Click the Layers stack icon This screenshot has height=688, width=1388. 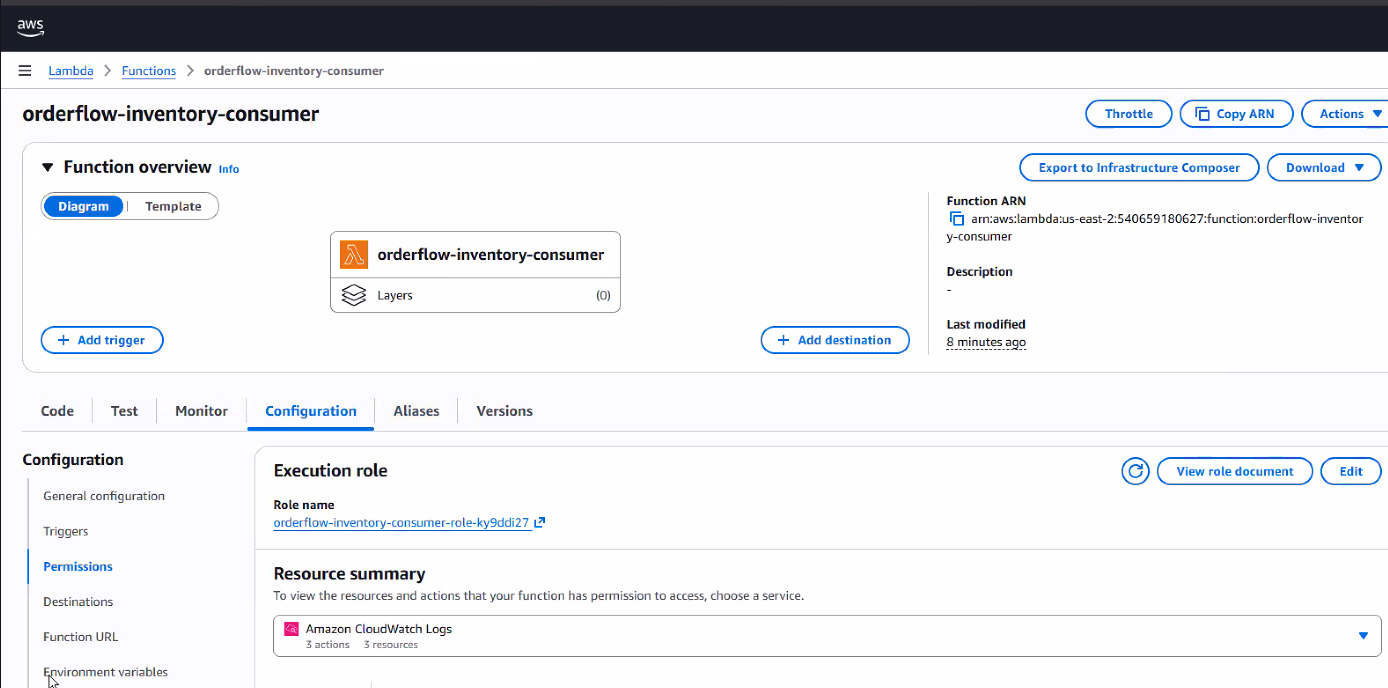point(354,295)
